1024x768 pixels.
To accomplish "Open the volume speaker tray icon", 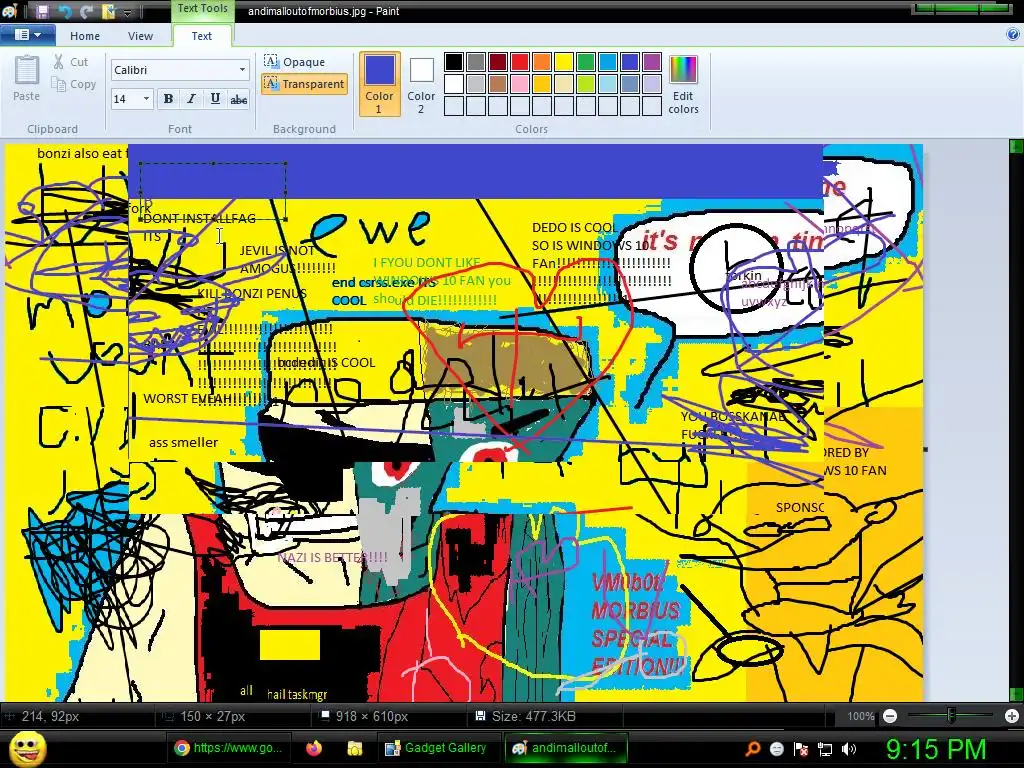I will coord(848,749).
